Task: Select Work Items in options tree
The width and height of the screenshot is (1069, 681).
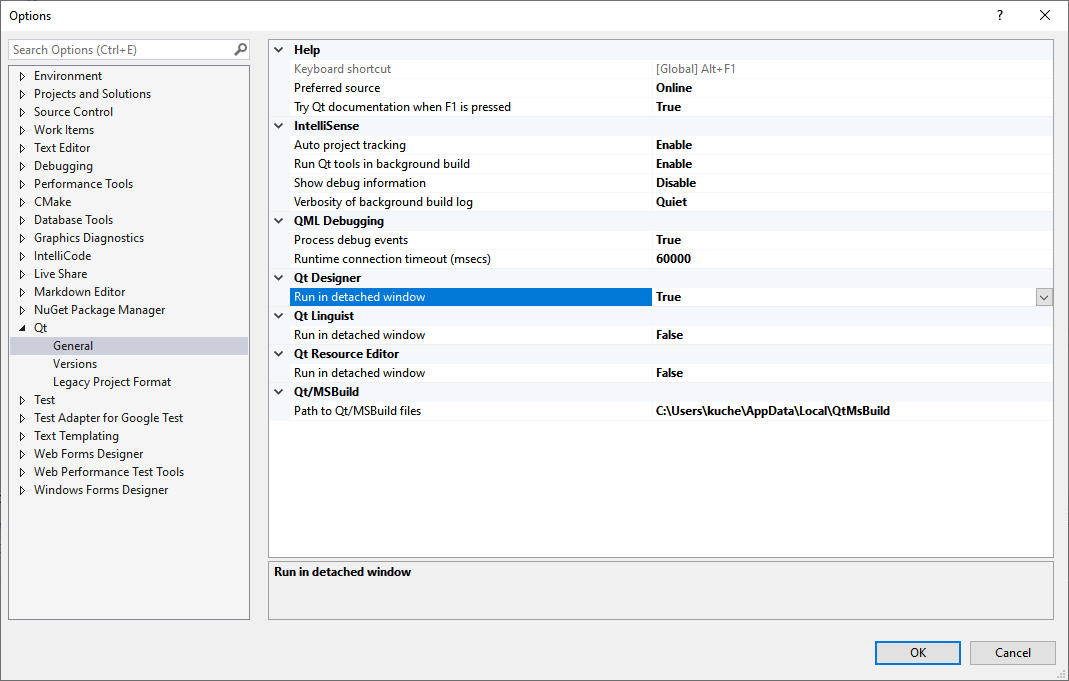Action: point(64,130)
